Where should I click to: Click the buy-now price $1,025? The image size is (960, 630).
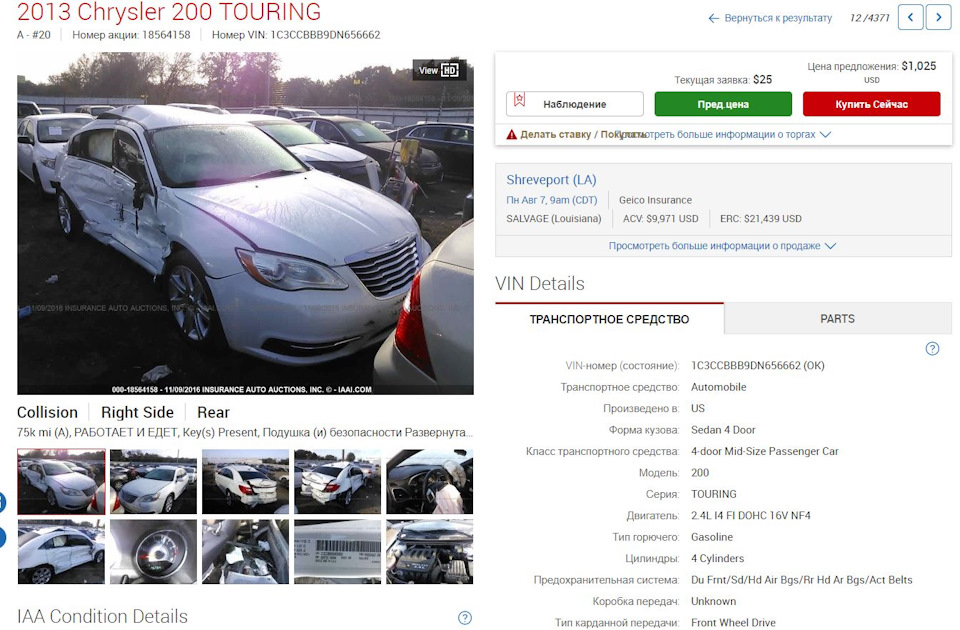(919, 66)
